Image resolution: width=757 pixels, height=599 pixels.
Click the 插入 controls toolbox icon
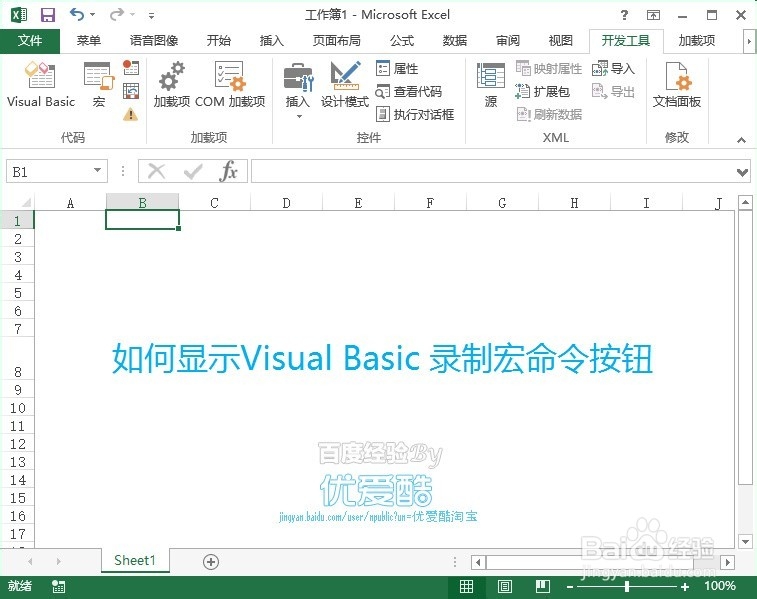coord(298,77)
